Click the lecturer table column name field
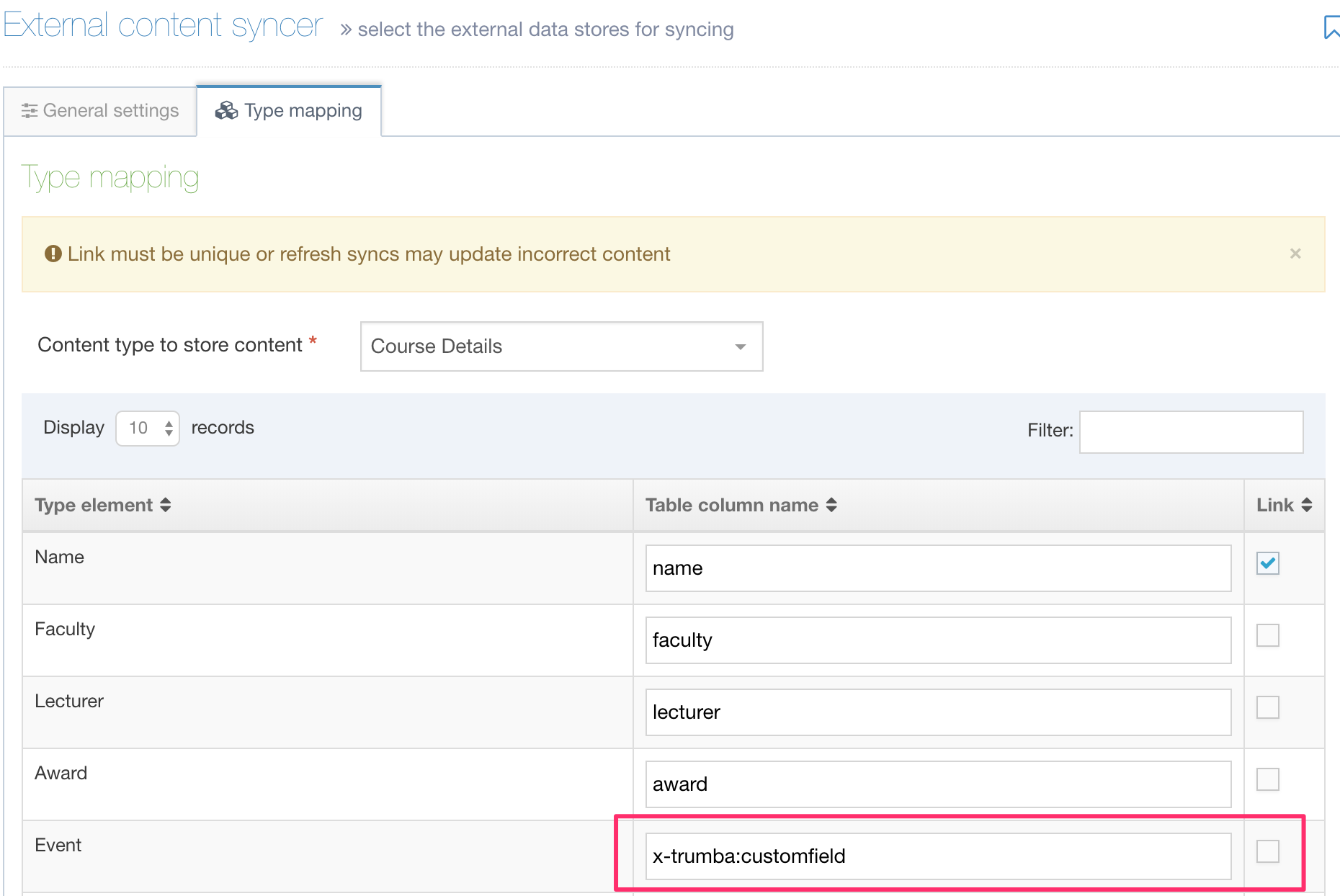The image size is (1340, 896). click(x=937, y=712)
